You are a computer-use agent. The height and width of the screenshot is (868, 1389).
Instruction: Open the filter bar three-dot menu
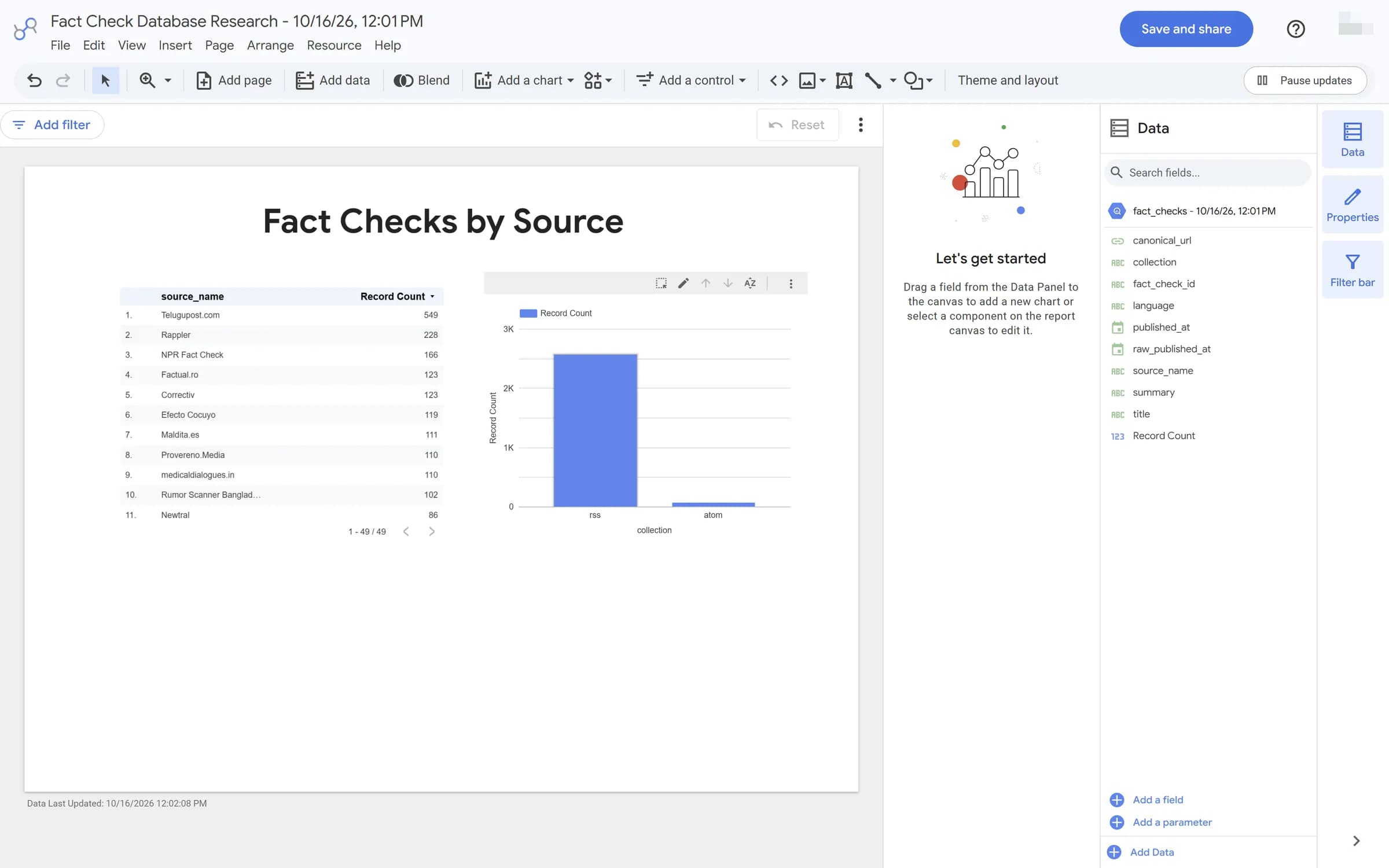[x=861, y=125]
